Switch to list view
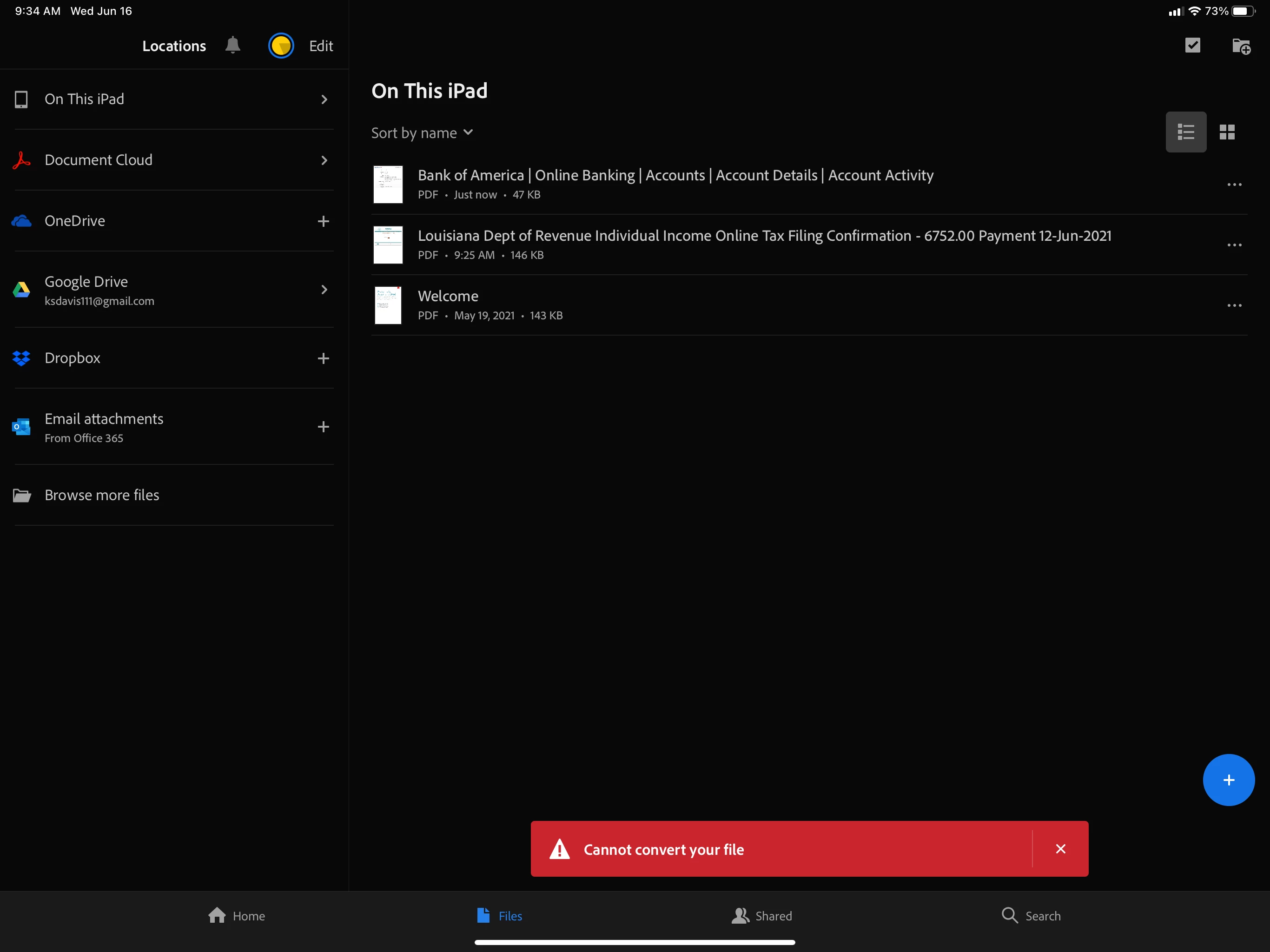 pyautogui.click(x=1185, y=132)
